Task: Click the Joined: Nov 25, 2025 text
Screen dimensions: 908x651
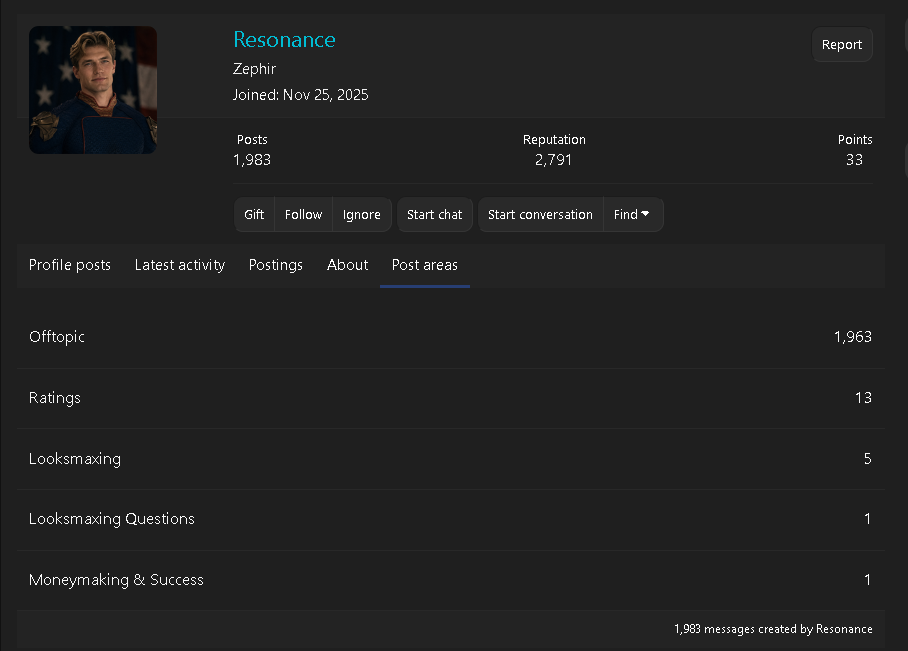Action: click(301, 95)
